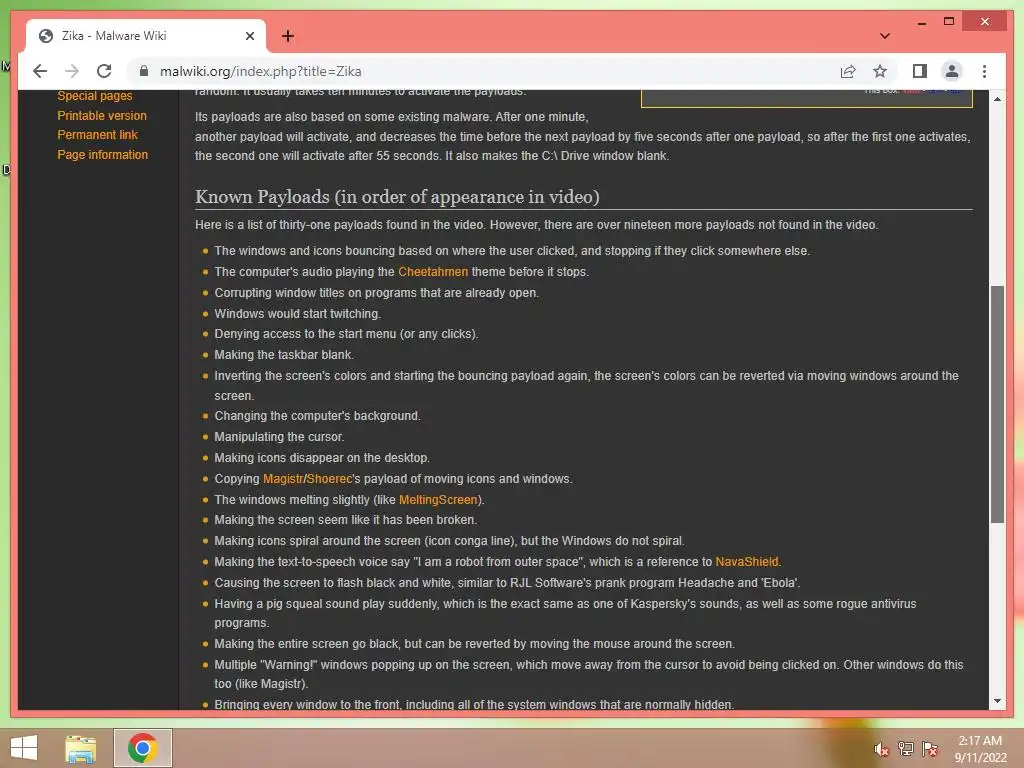Open the Chrome three-dot menu
Image resolution: width=1024 pixels, height=768 pixels.
coord(984,71)
